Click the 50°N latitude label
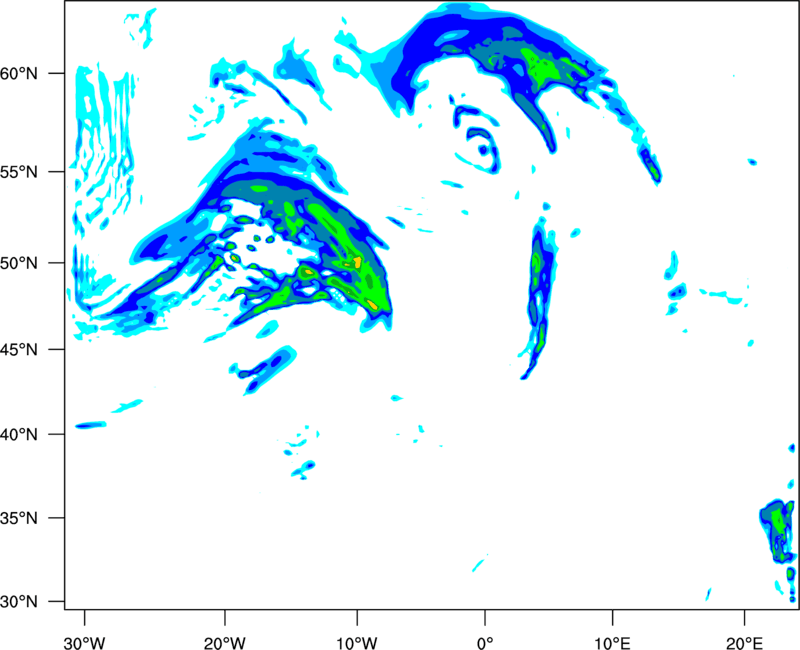 click(x=19, y=264)
